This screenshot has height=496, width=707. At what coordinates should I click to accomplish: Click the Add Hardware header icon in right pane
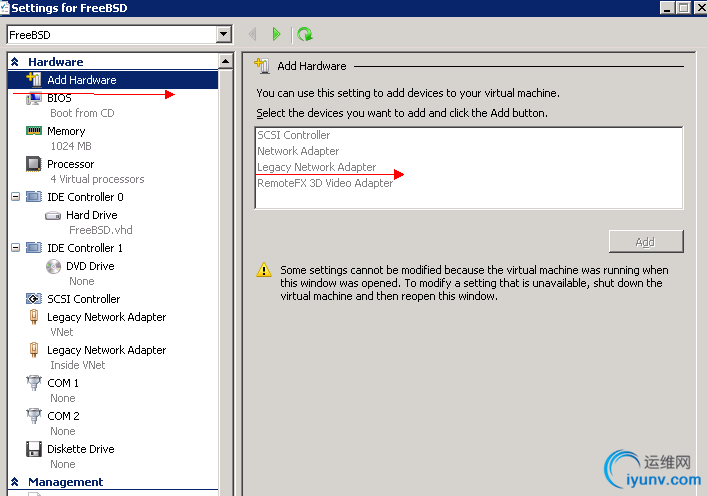(262, 66)
